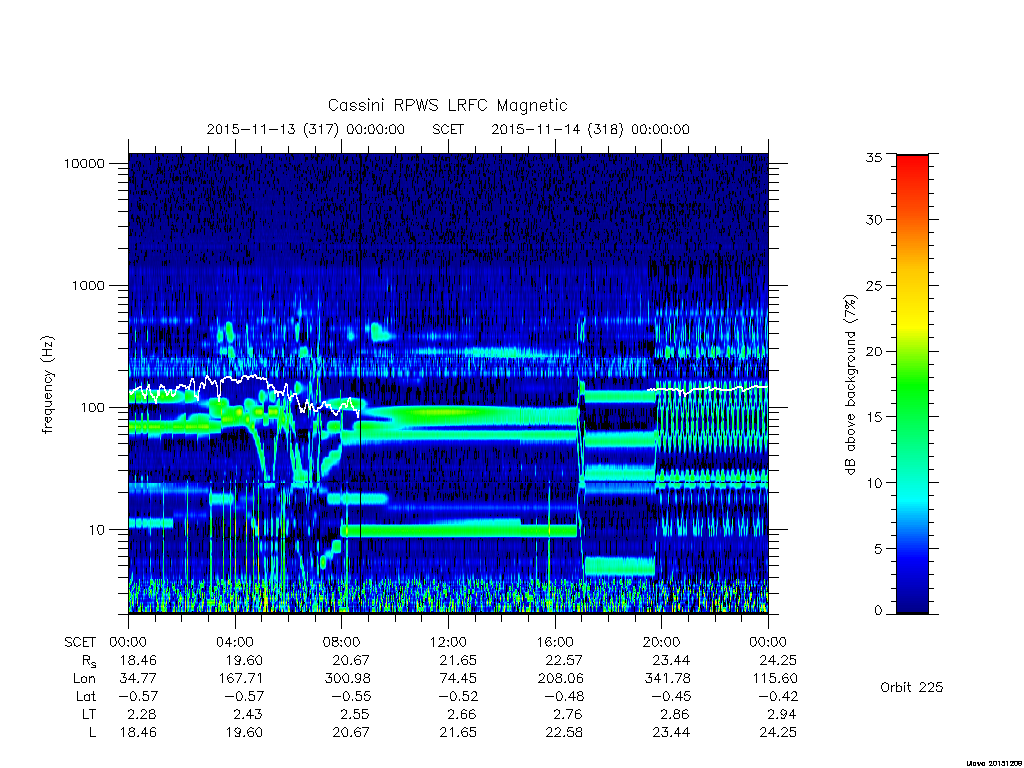Click the 'SCET' label between dates
The width and height of the screenshot is (1024, 768).
448,129
